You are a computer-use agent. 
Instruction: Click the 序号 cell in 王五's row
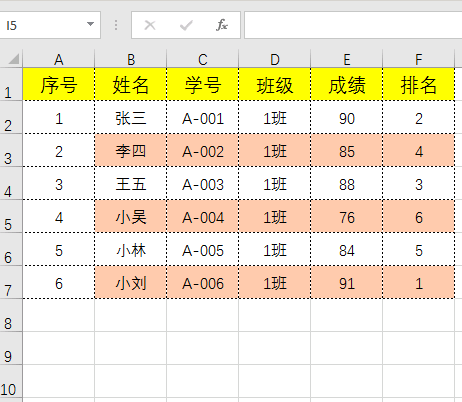[x=59, y=183]
